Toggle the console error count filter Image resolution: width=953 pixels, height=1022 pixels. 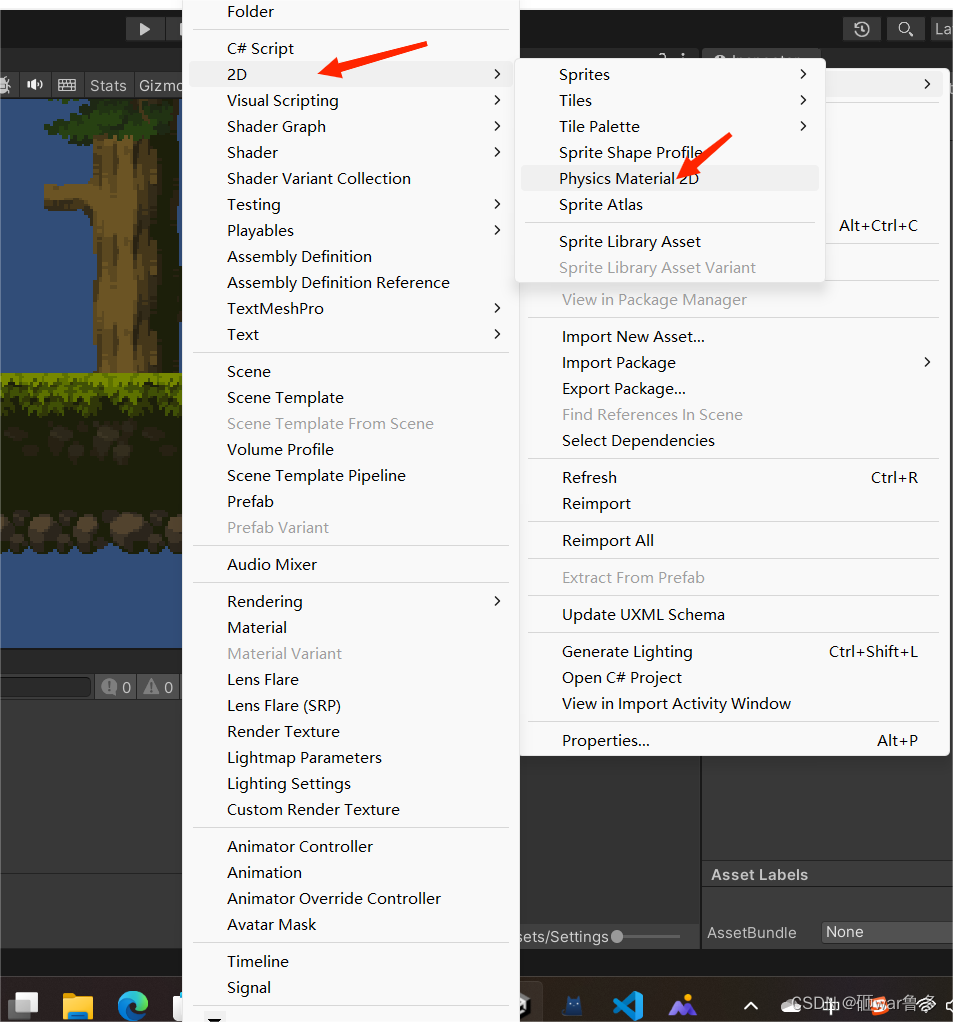pos(116,687)
